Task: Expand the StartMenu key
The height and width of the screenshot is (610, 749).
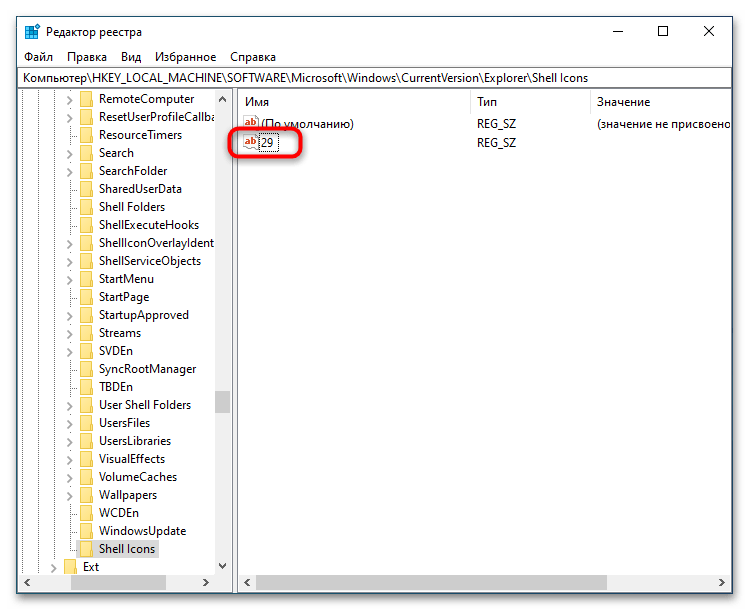Action: tap(70, 279)
